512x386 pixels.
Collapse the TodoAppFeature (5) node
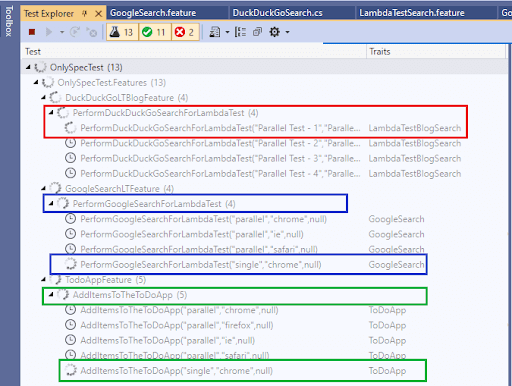44,280
